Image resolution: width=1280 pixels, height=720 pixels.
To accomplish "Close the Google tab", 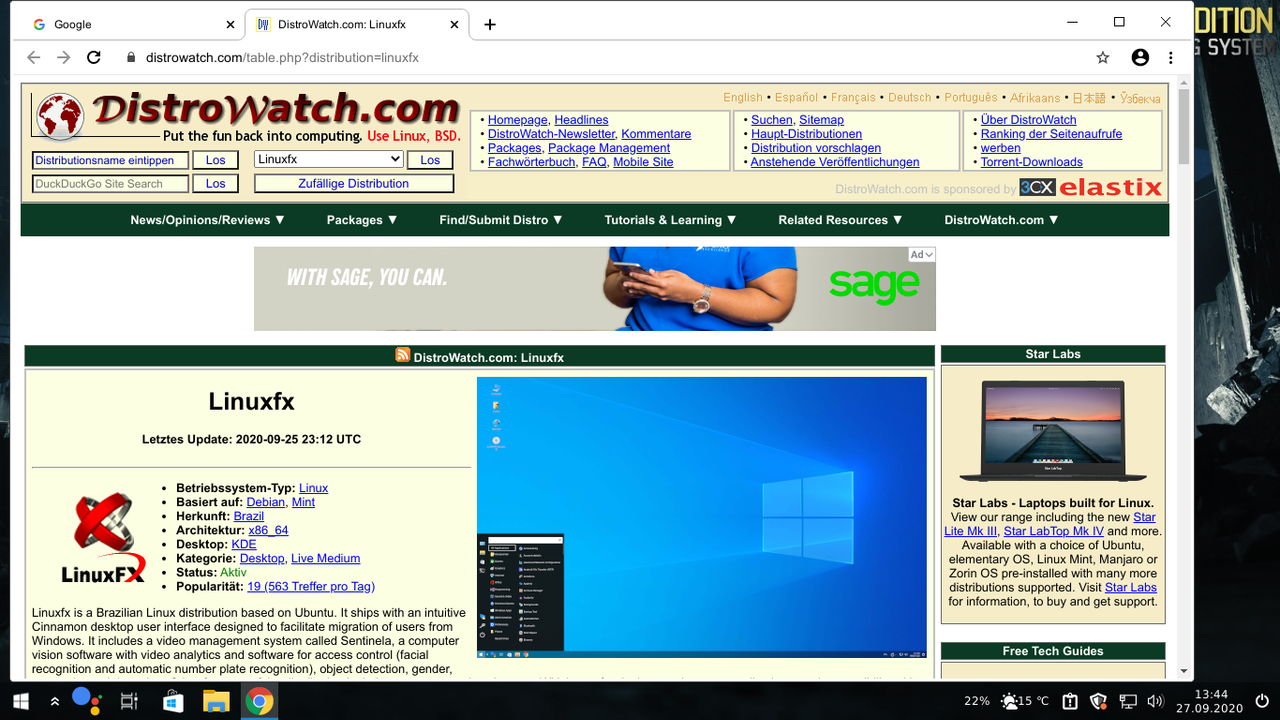I will [x=229, y=24].
